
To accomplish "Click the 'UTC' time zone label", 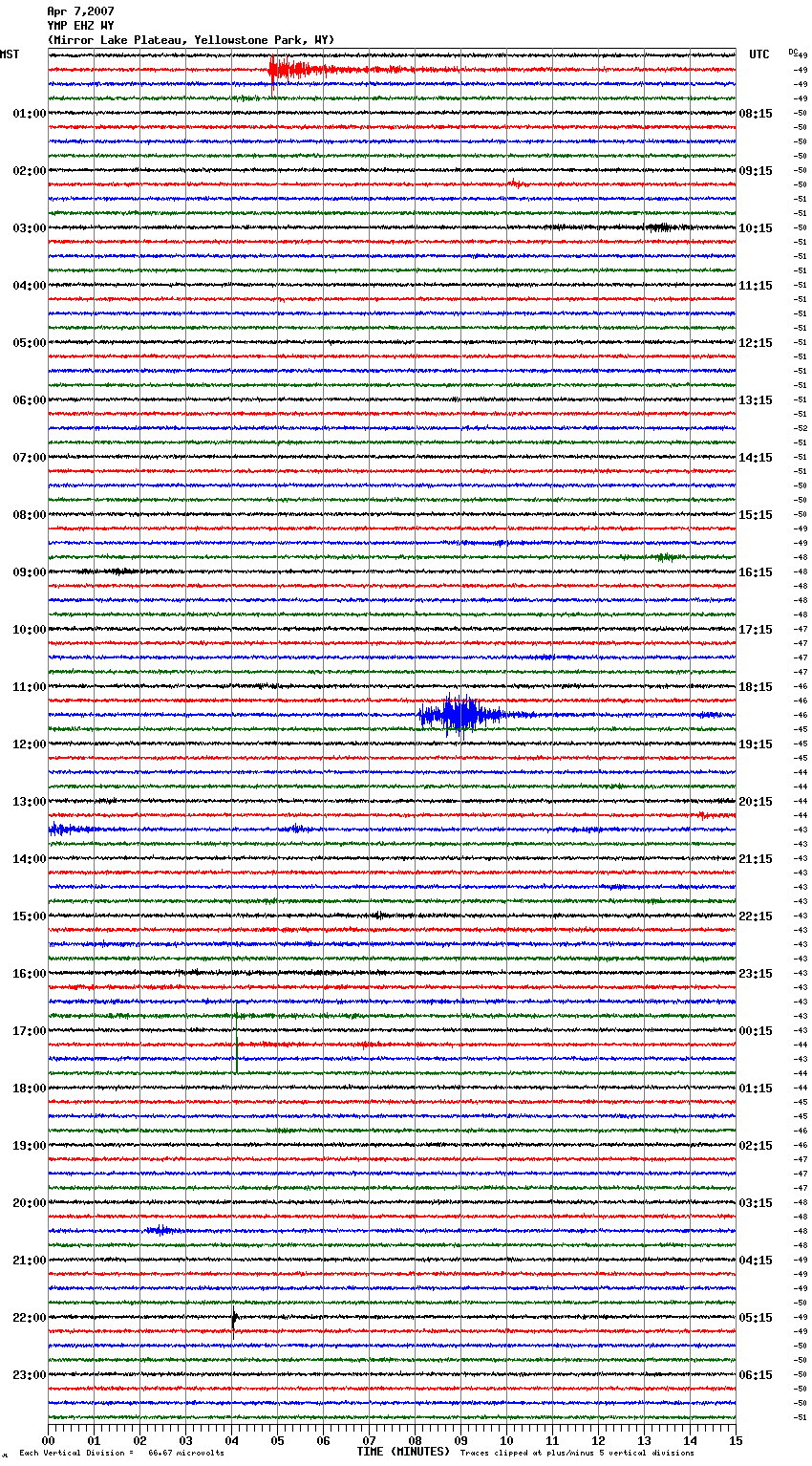I will coord(759,54).
